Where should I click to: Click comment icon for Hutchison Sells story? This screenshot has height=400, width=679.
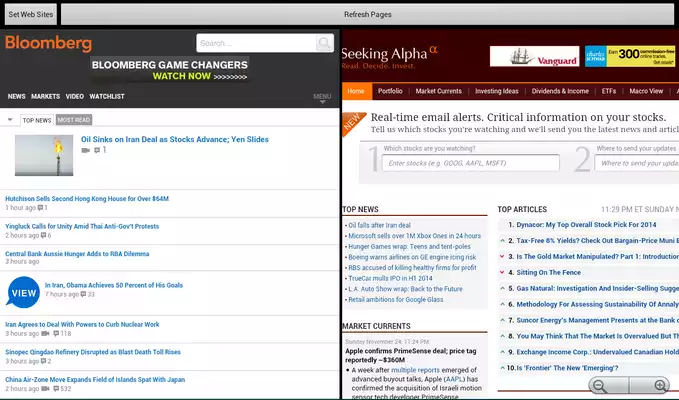pyautogui.click(x=40, y=208)
